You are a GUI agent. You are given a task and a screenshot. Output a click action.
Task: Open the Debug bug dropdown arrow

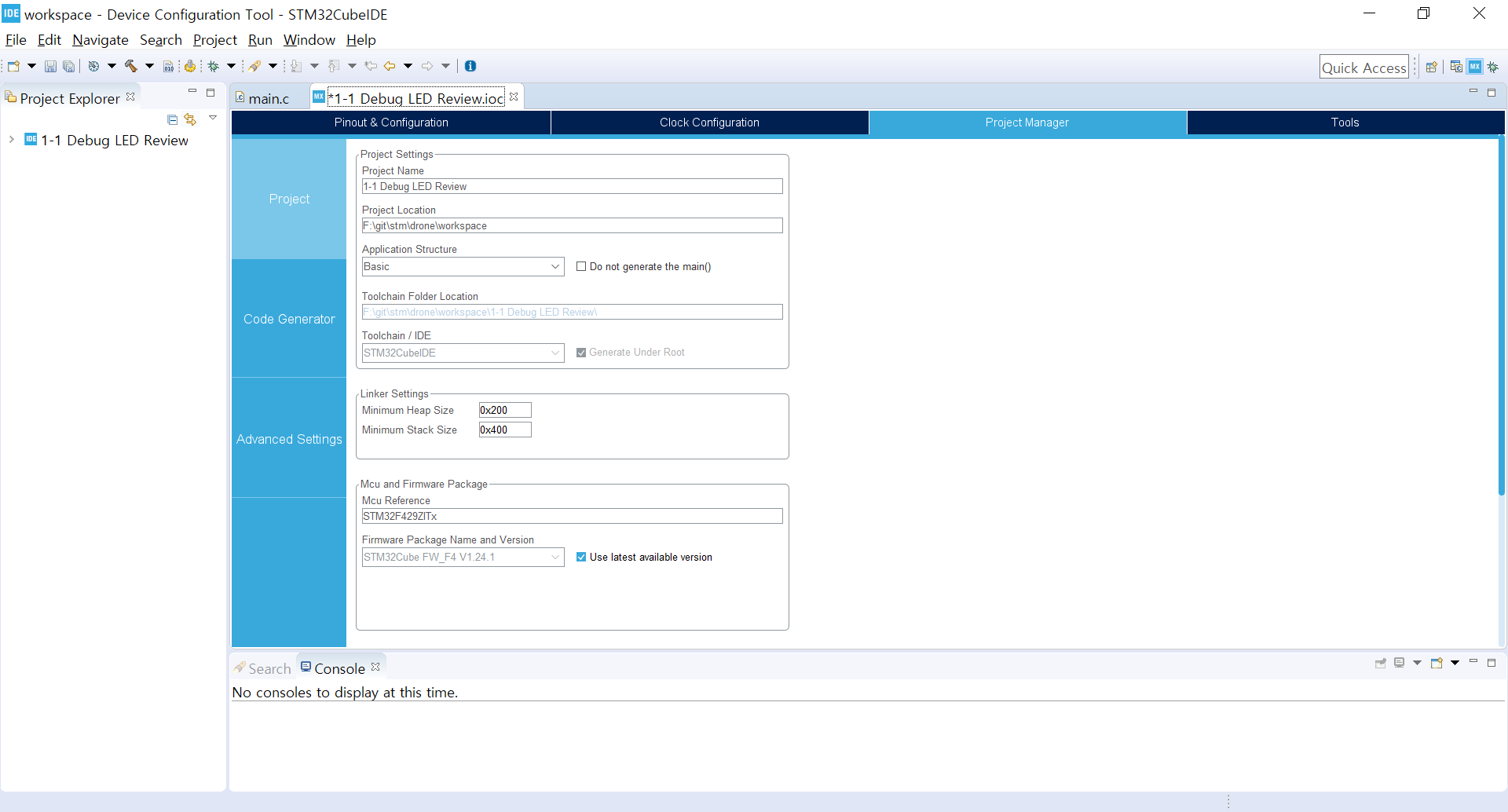231,66
